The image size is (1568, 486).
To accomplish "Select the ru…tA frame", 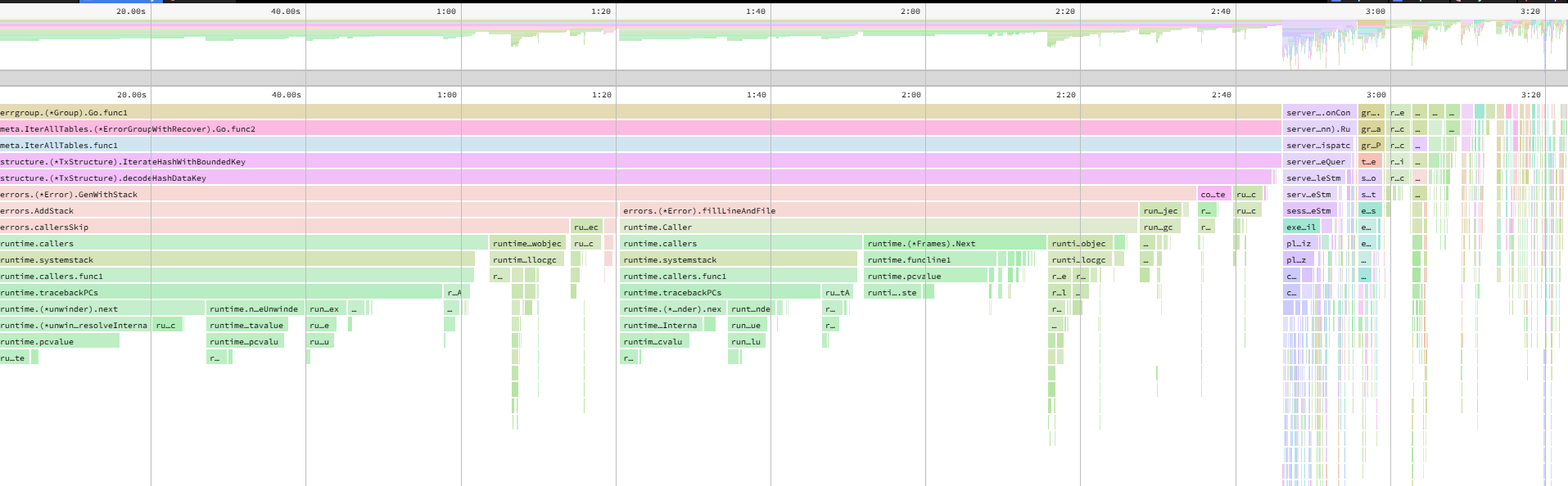I will click(x=838, y=292).
